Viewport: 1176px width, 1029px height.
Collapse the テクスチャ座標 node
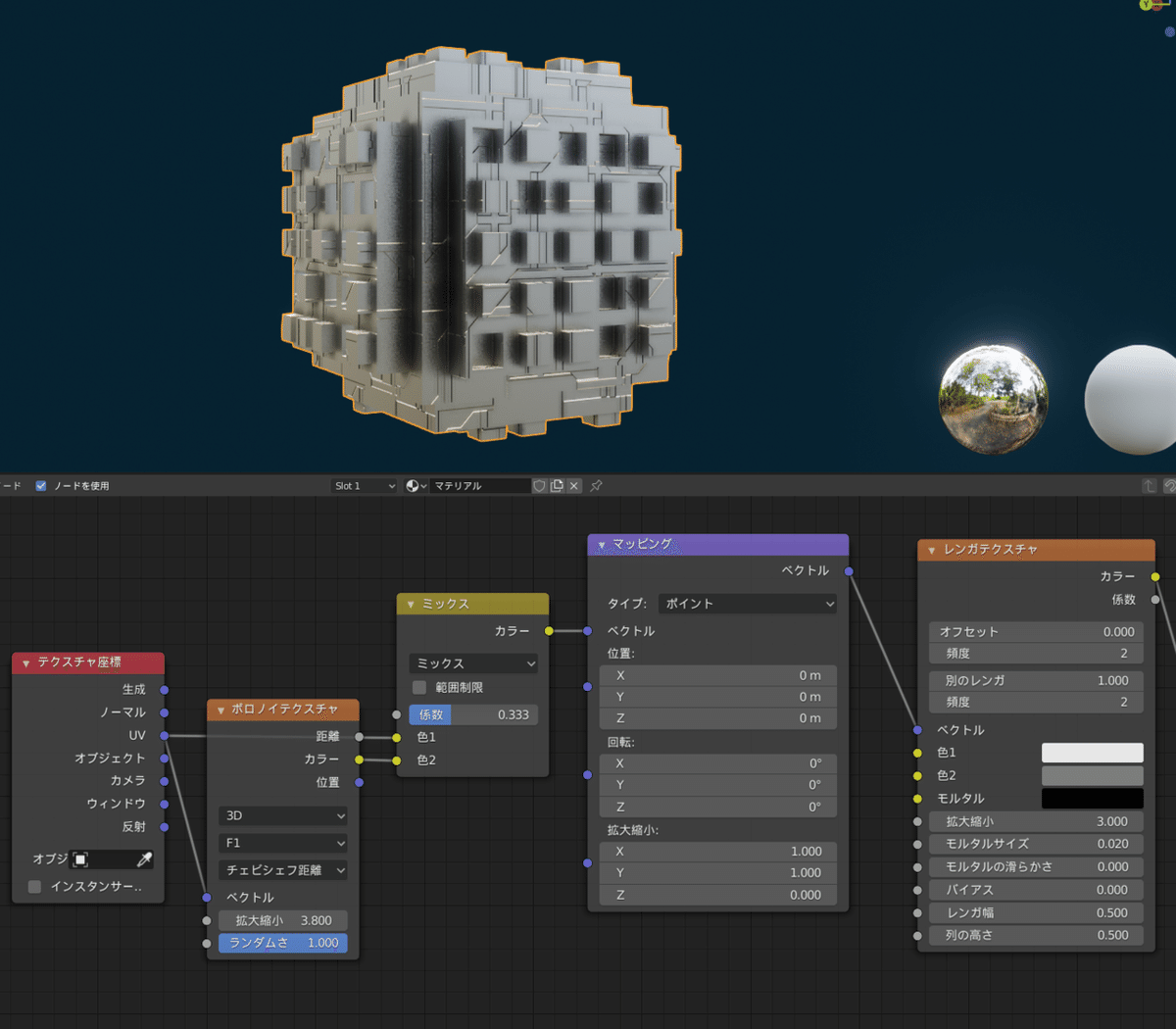click(25, 663)
